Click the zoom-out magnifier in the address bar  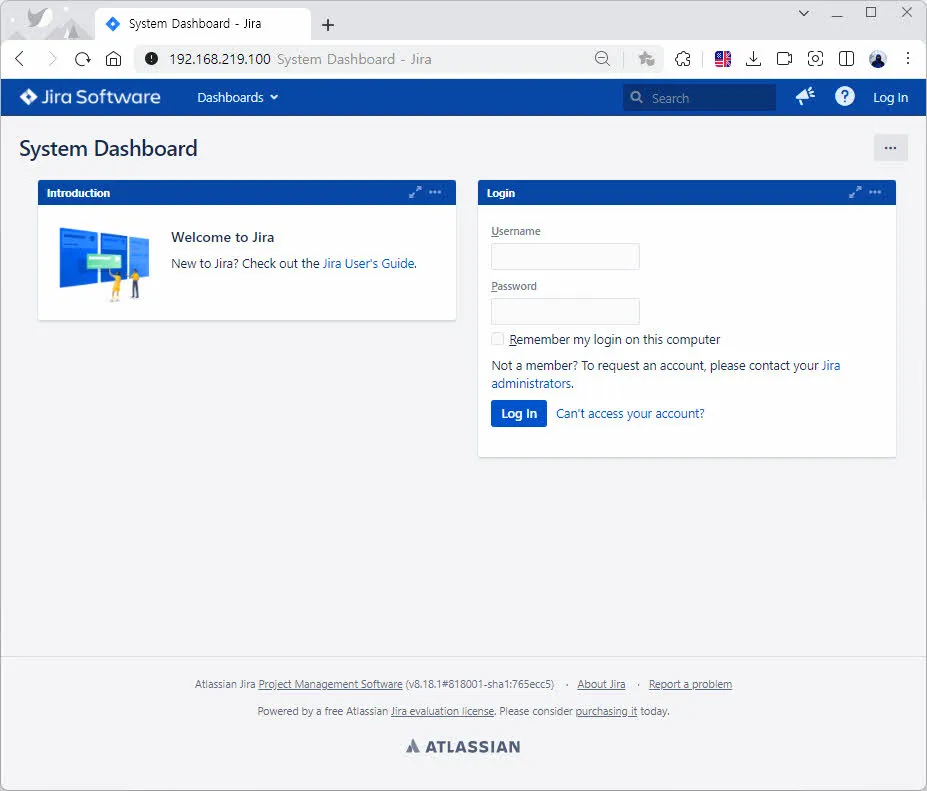coord(603,59)
